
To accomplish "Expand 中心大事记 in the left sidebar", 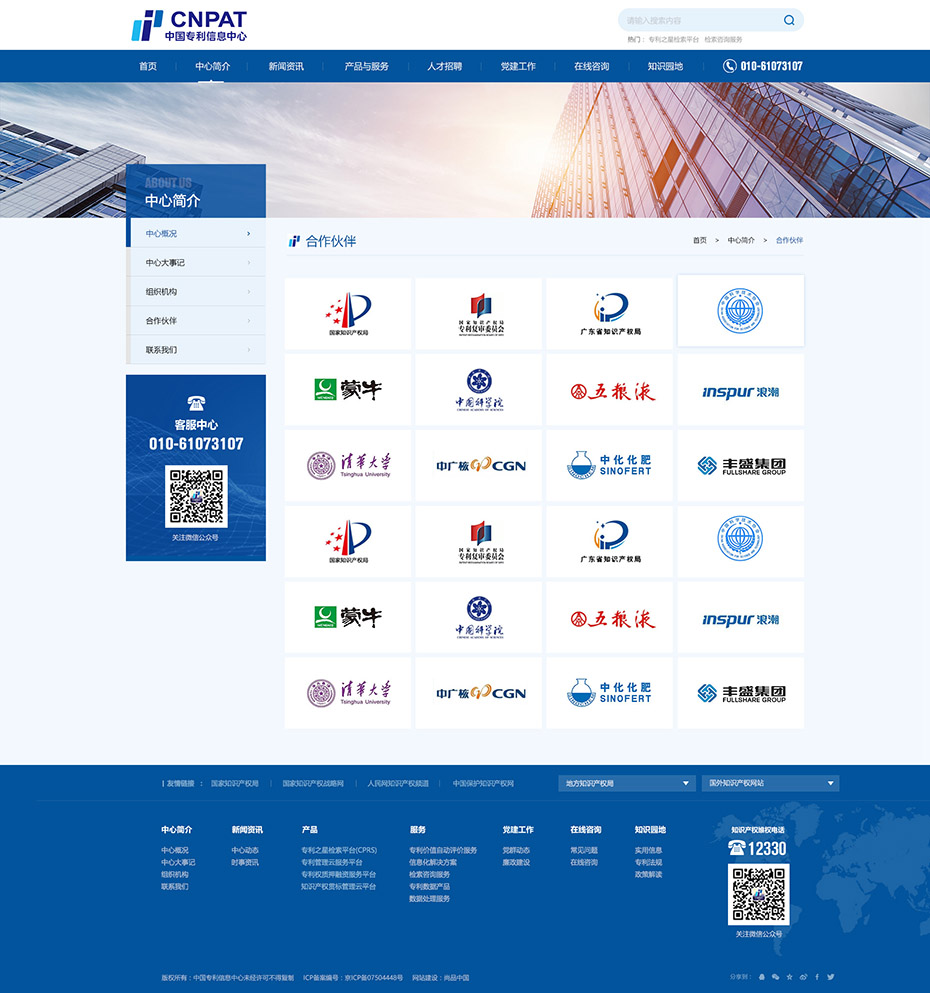I will [x=196, y=263].
